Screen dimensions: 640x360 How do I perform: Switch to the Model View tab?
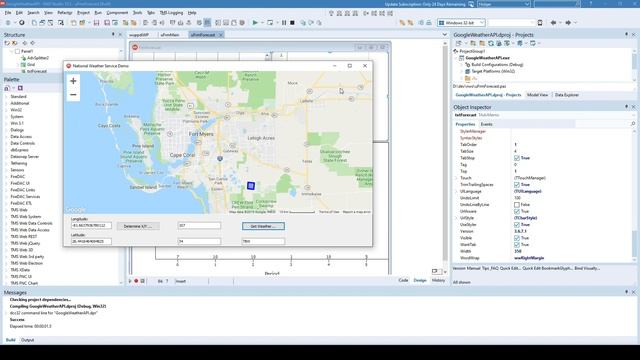click(537, 95)
